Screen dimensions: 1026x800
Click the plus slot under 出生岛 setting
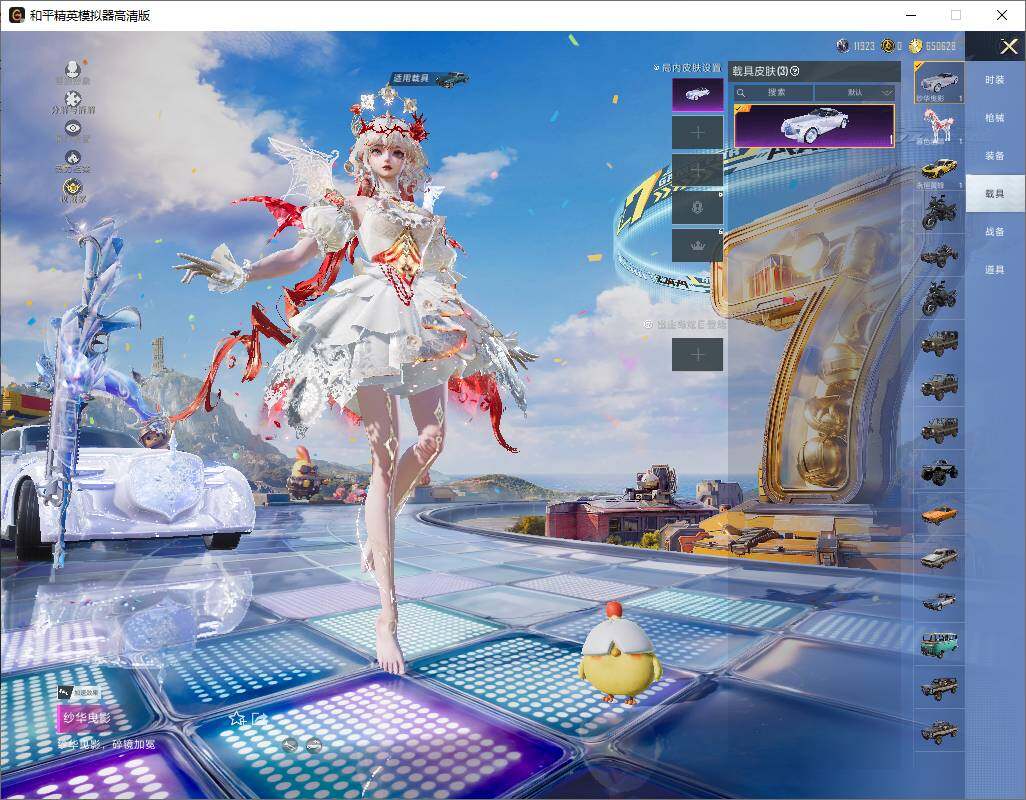coord(698,355)
